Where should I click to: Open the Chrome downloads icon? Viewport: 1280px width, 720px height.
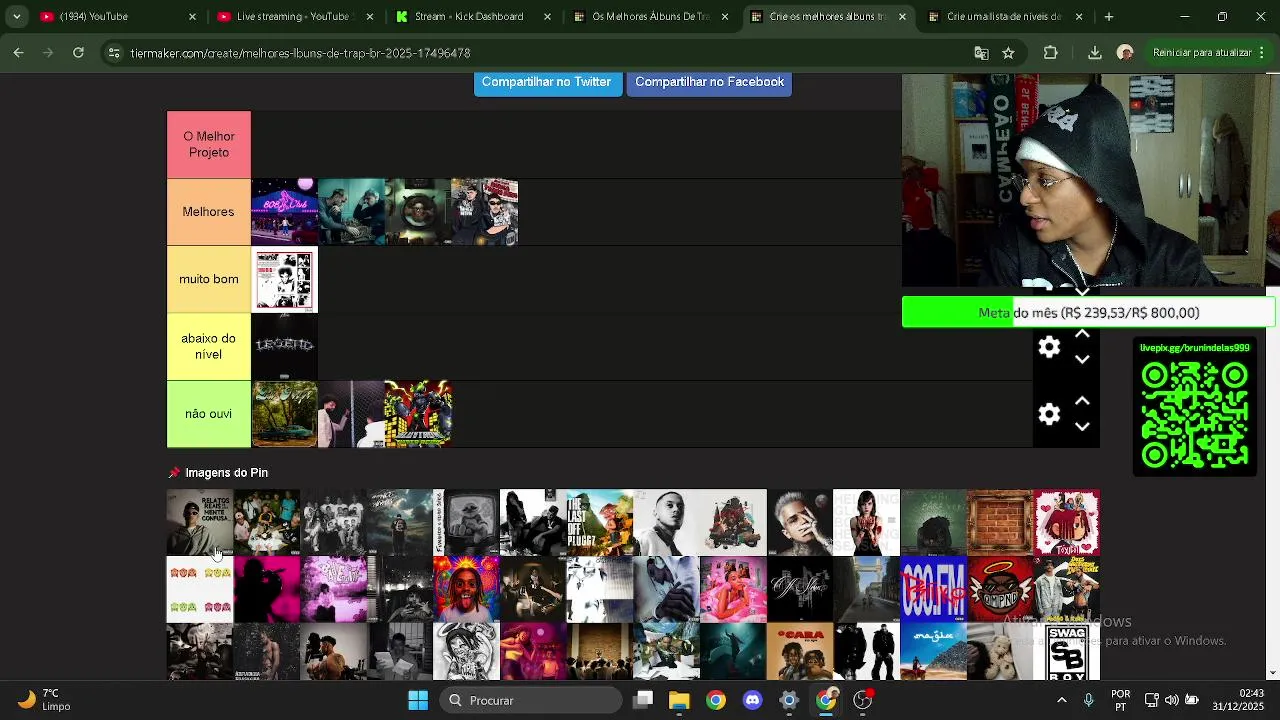(1095, 53)
